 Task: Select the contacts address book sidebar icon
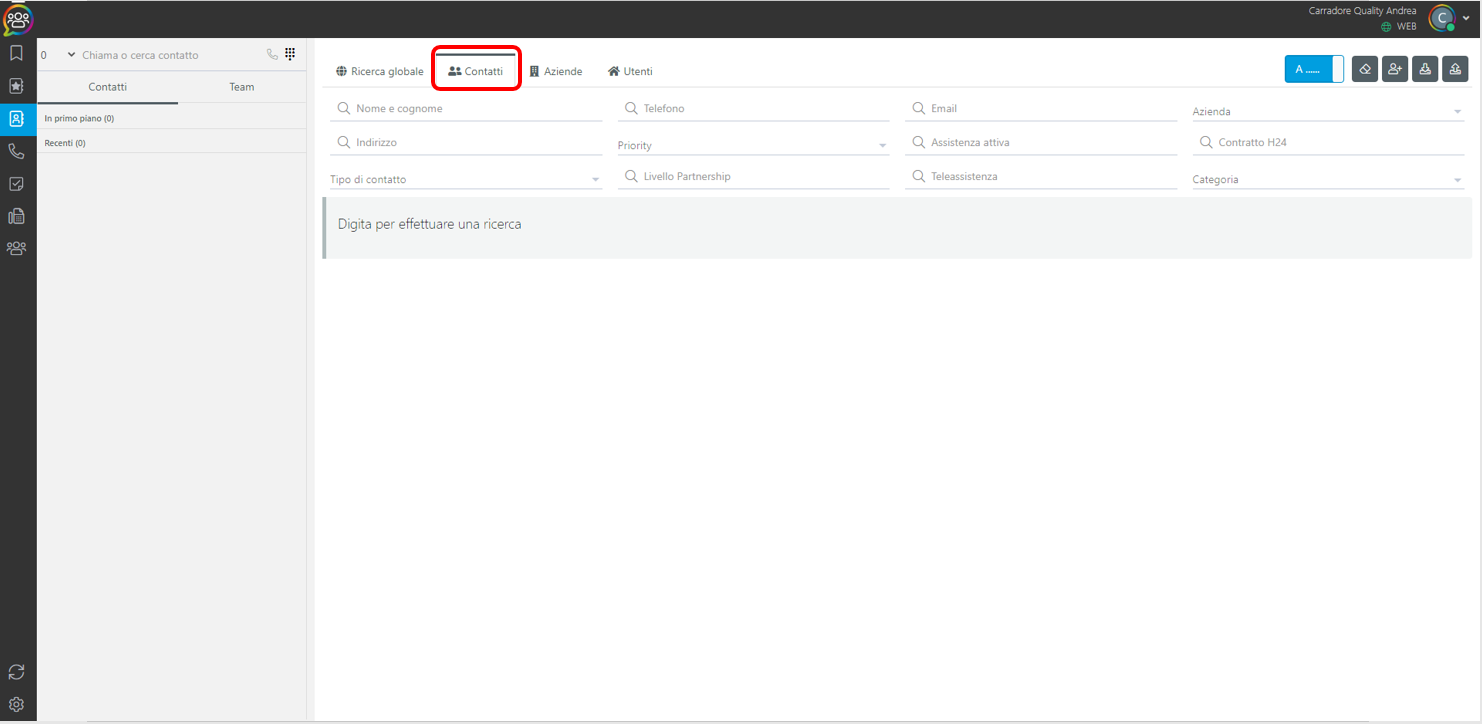(x=16, y=118)
